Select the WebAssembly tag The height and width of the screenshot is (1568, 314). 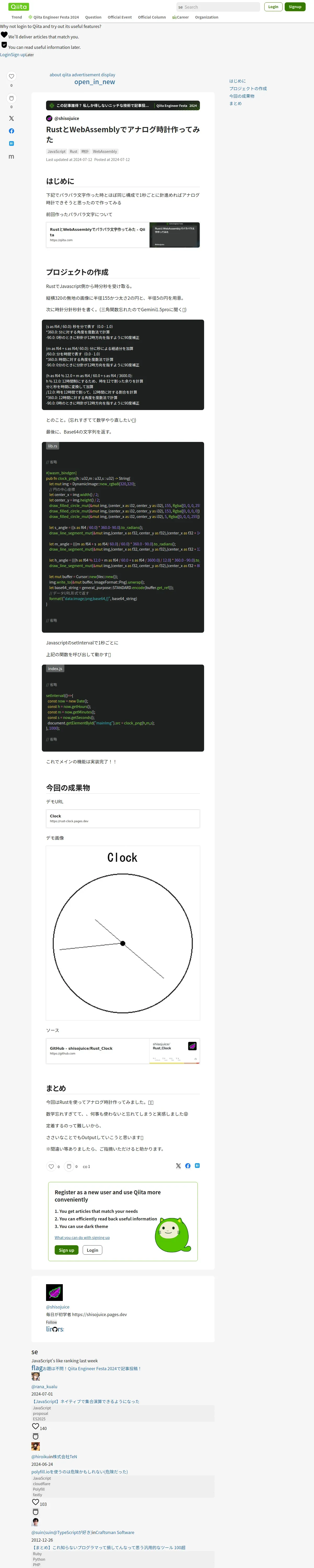105,152
